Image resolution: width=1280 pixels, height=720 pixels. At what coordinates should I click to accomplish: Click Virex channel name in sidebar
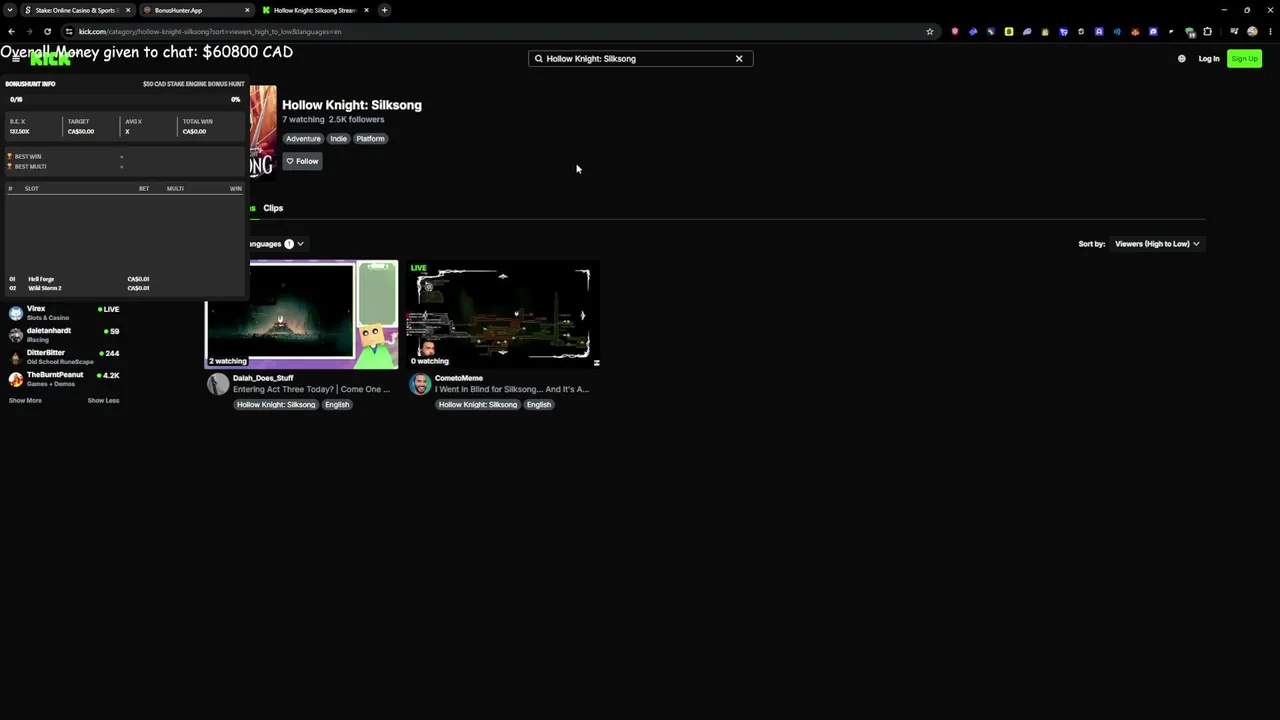pyautogui.click(x=36, y=309)
